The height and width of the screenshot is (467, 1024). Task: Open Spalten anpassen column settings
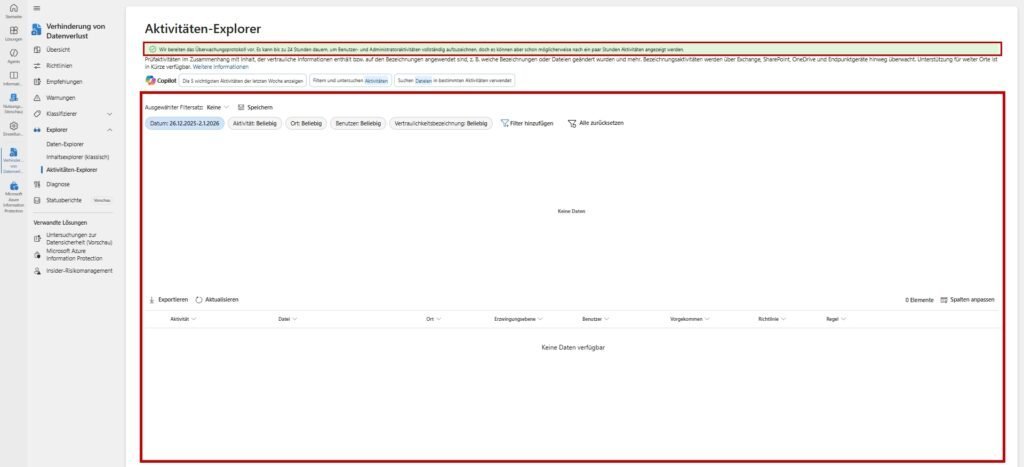point(944,299)
